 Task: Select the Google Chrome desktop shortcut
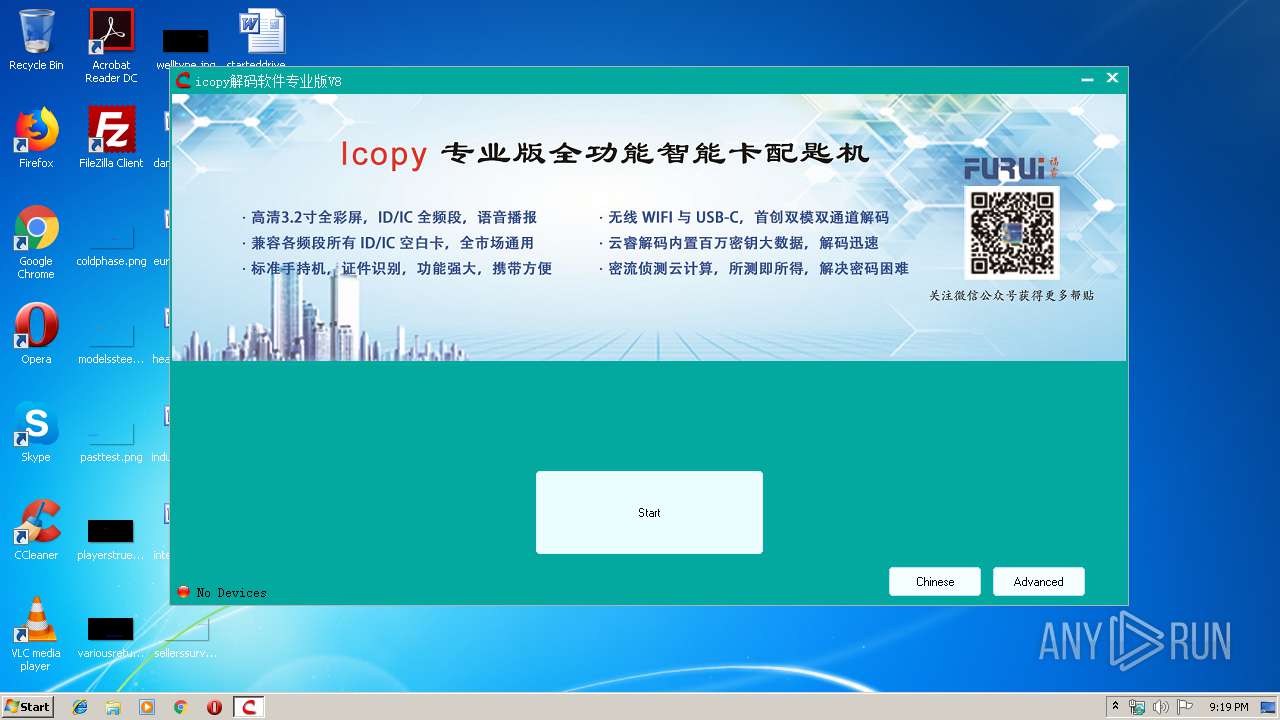tap(36, 242)
